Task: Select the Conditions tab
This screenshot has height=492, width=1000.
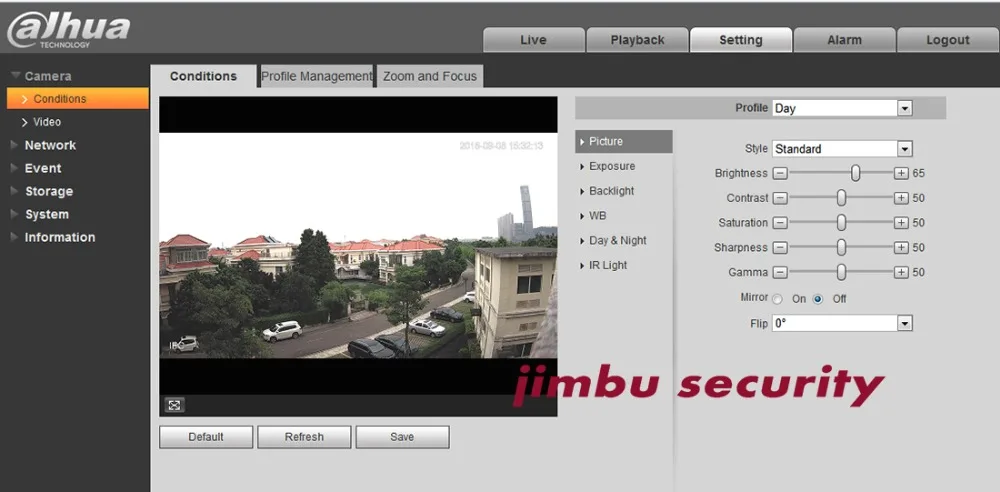Action: (x=203, y=76)
